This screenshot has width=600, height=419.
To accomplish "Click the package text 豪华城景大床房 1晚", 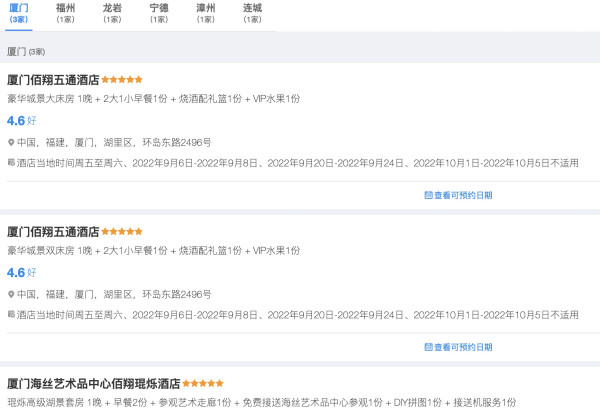I will [x=50, y=99].
